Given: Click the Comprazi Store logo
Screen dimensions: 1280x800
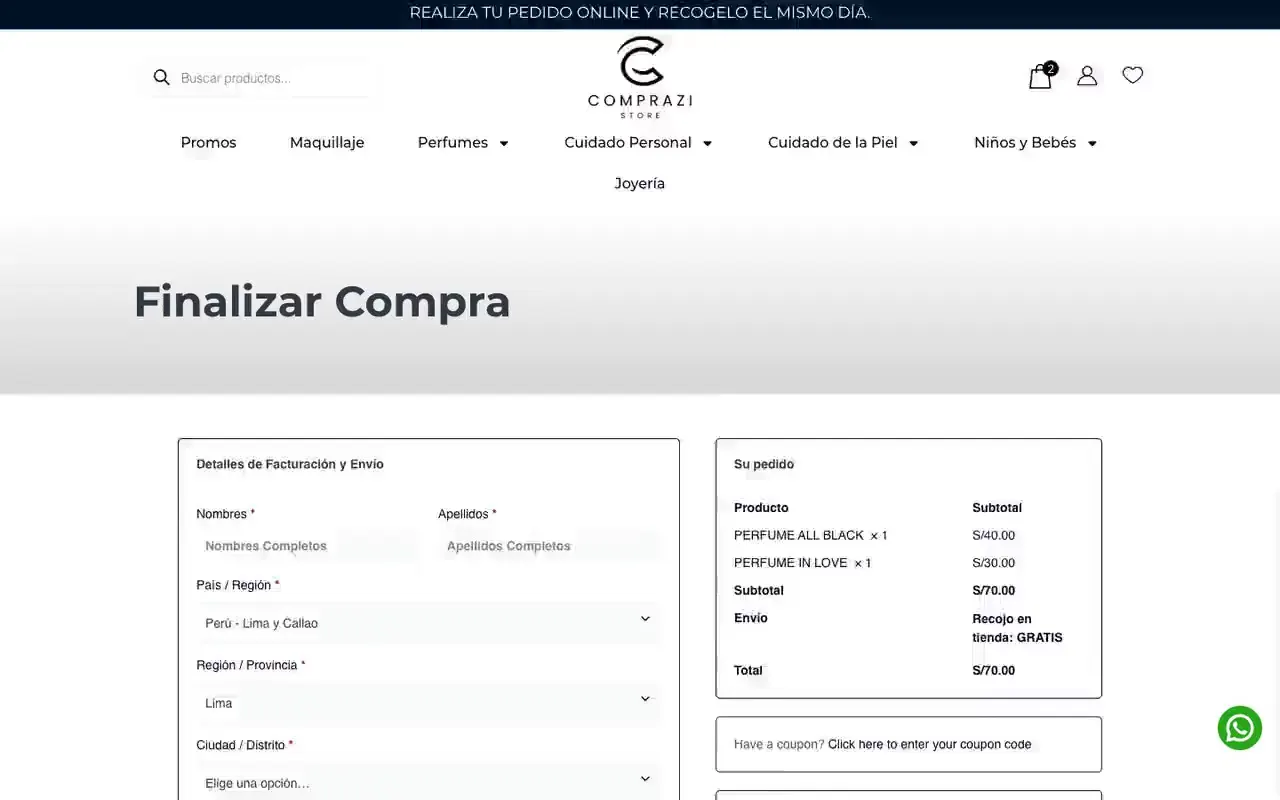Looking at the screenshot, I should point(640,78).
